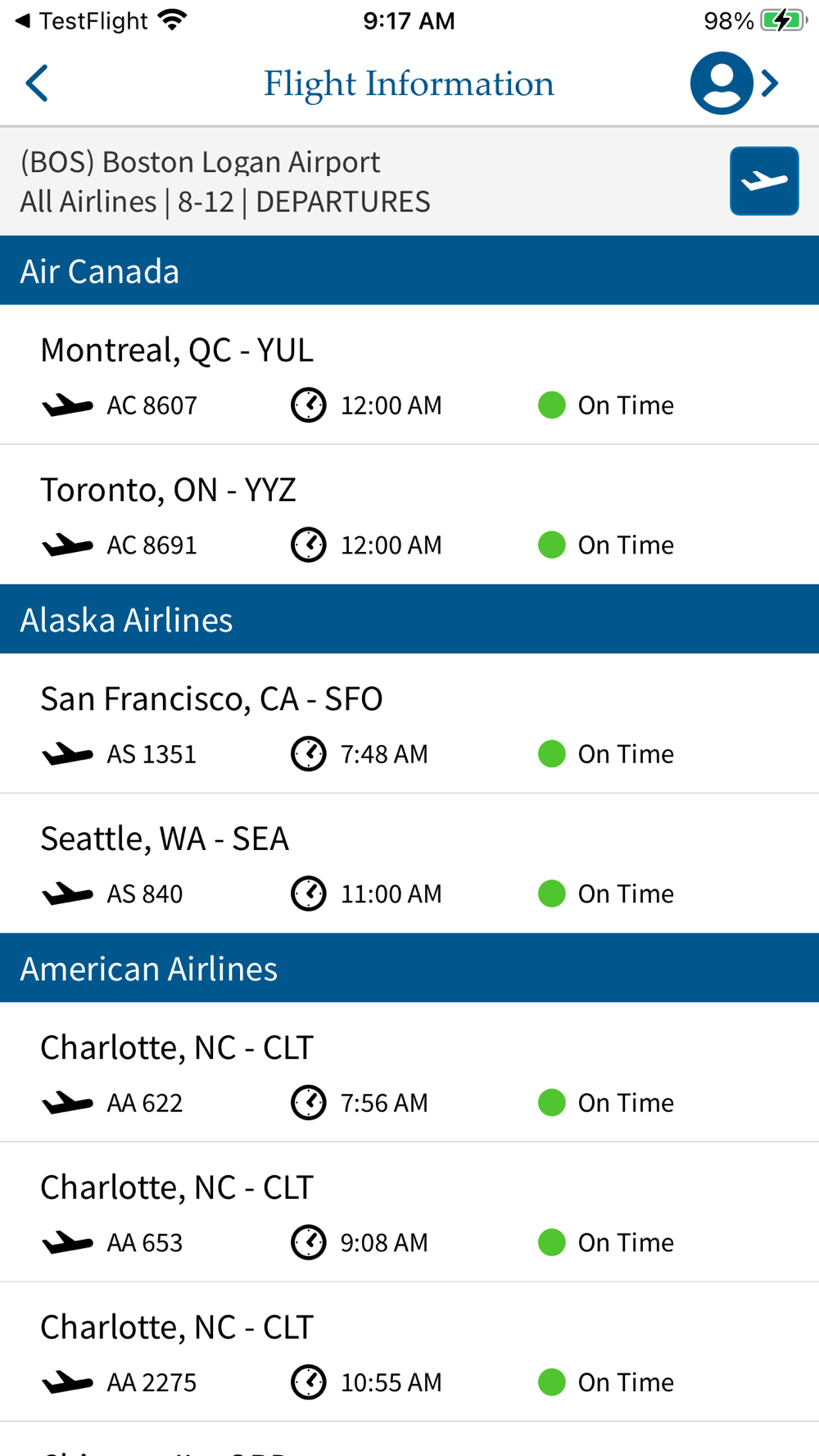Tap the clock icon for AC 8691
The height and width of the screenshot is (1456, 819).
coord(309,545)
